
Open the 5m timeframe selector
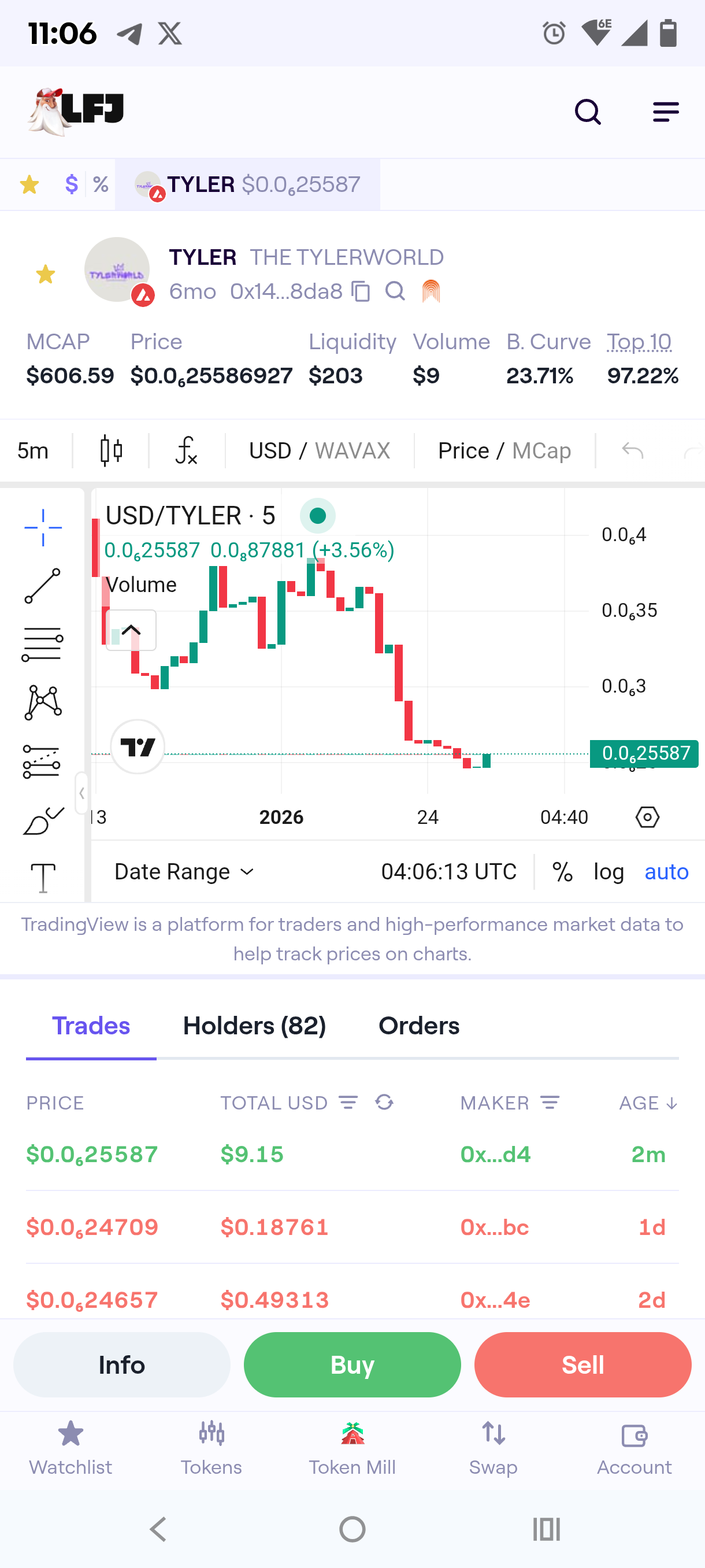tap(33, 451)
